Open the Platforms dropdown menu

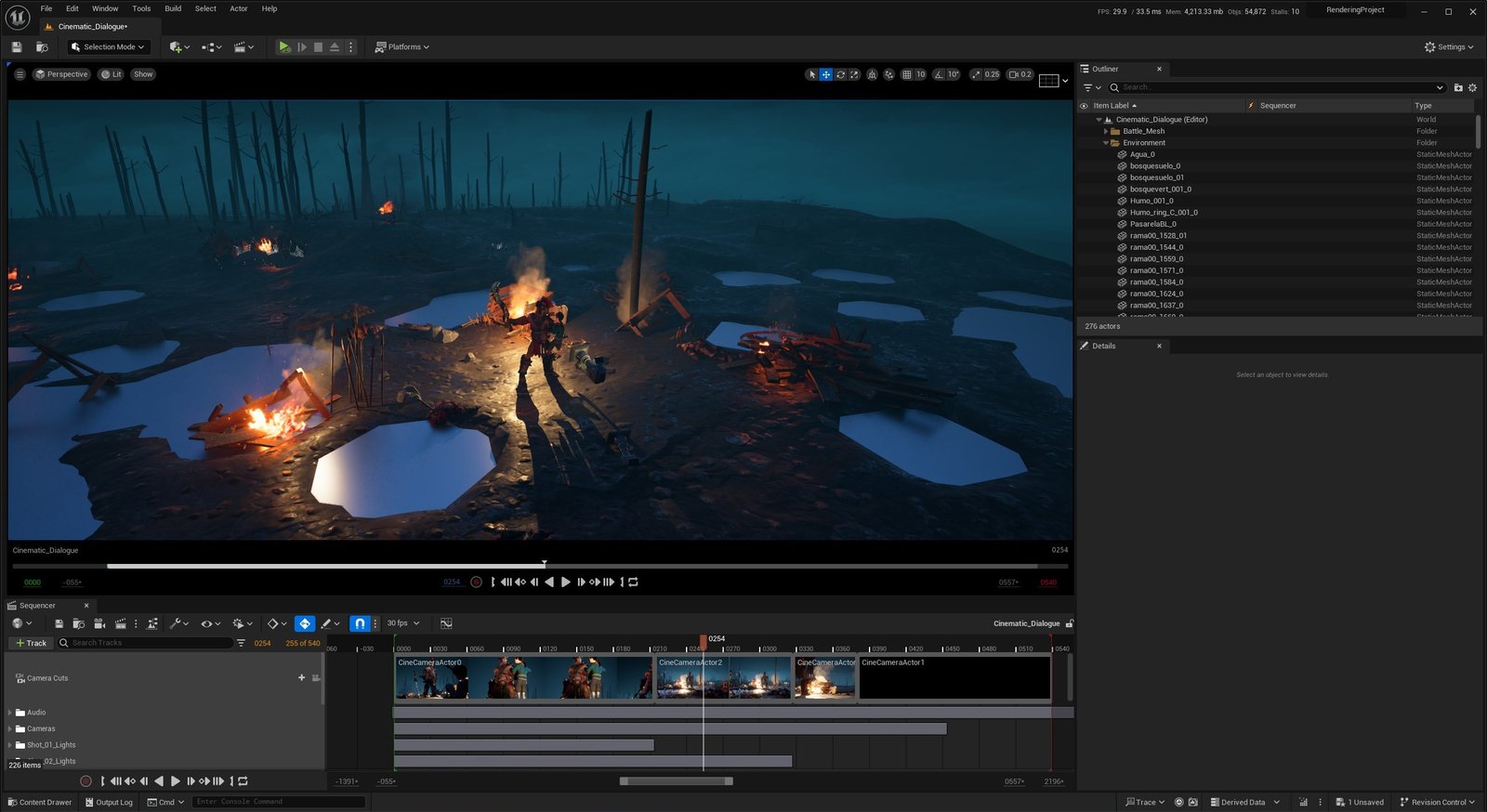[x=401, y=46]
